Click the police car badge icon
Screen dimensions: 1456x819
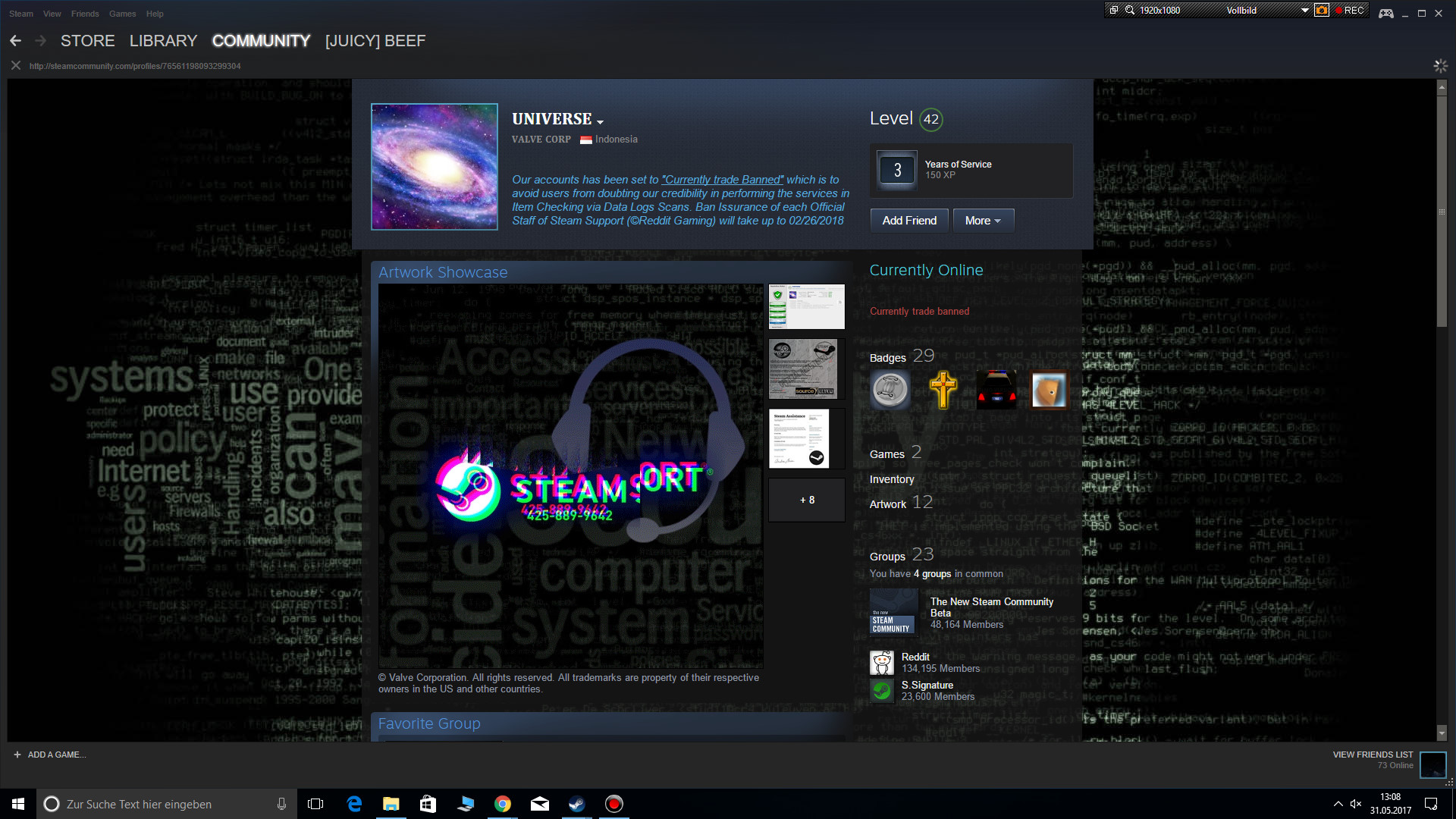point(996,391)
